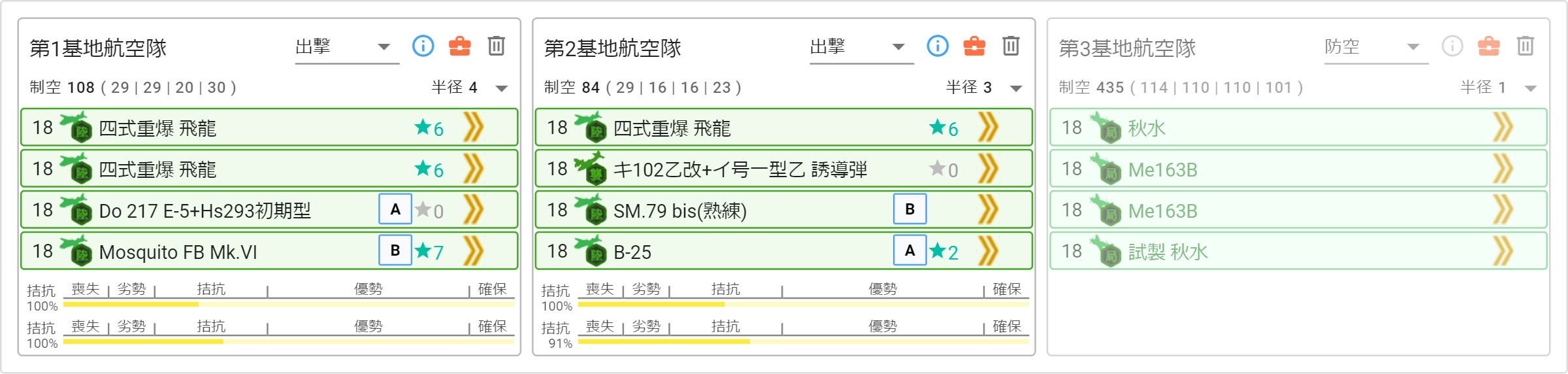This screenshot has width=1568, height=374.
Task: Click aircraft type icon of Do 217 E-5+Hs293初期型
Action: point(76,209)
